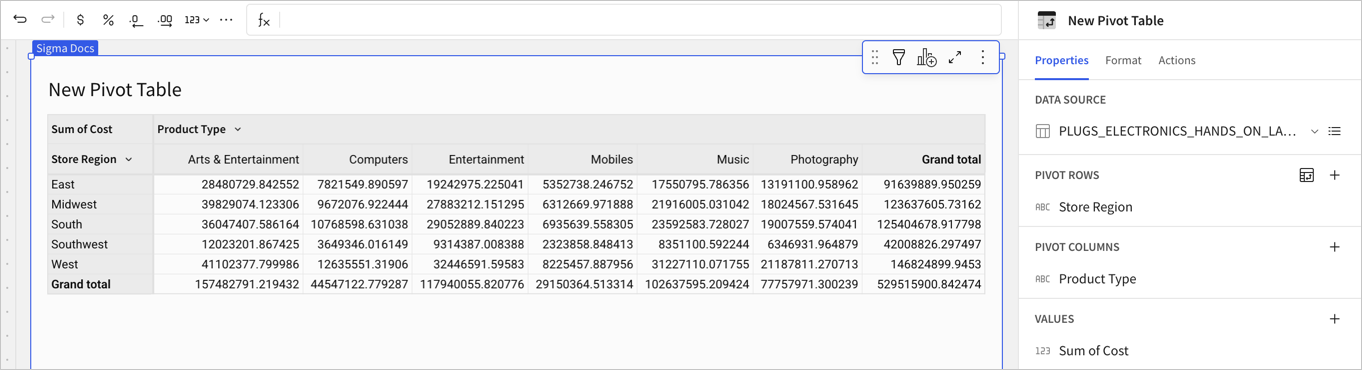Image resolution: width=1362 pixels, height=370 pixels.
Task: Increase decimal places
Action: [x=165, y=20]
